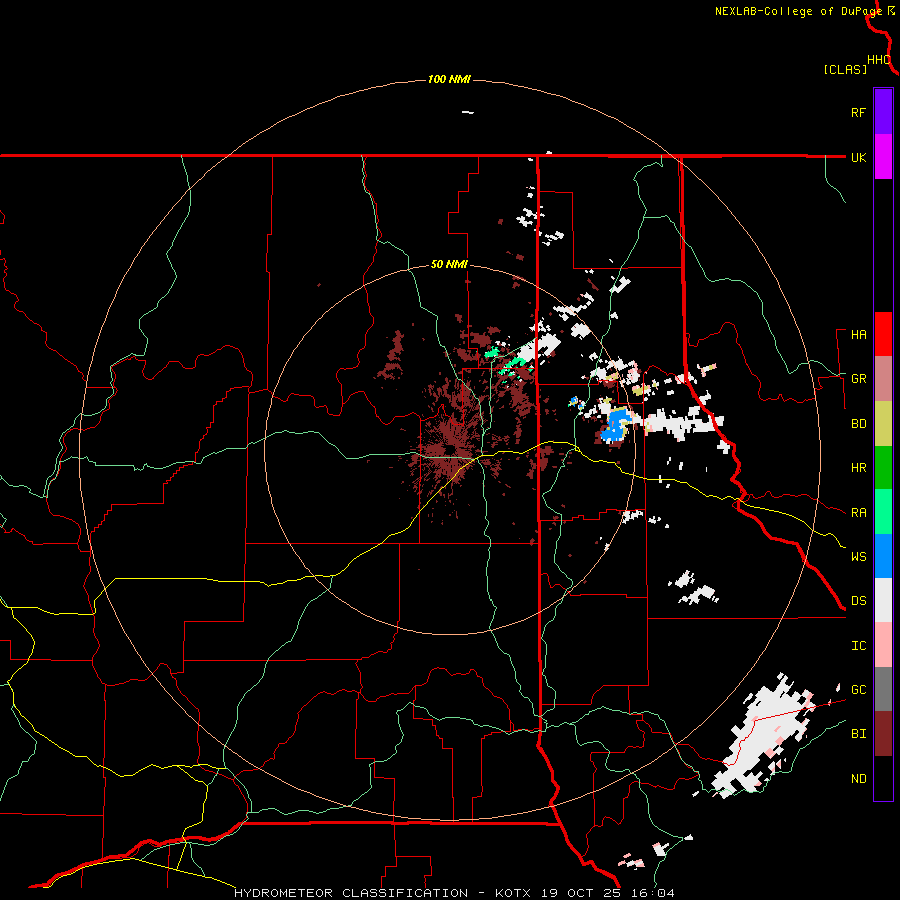The width and height of the screenshot is (900, 900).
Task: Click the RA legend label
Action: pyautogui.click(x=858, y=513)
